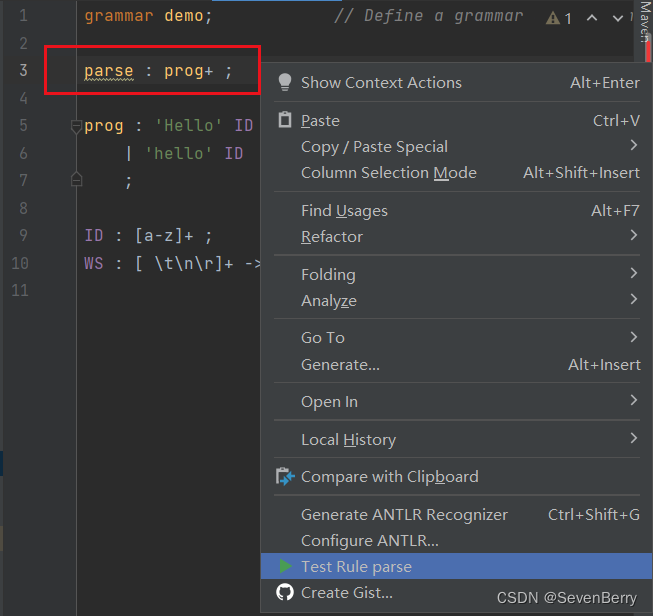
Task: Click the '// Define a grammar' comment
Action: click(429, 16)
